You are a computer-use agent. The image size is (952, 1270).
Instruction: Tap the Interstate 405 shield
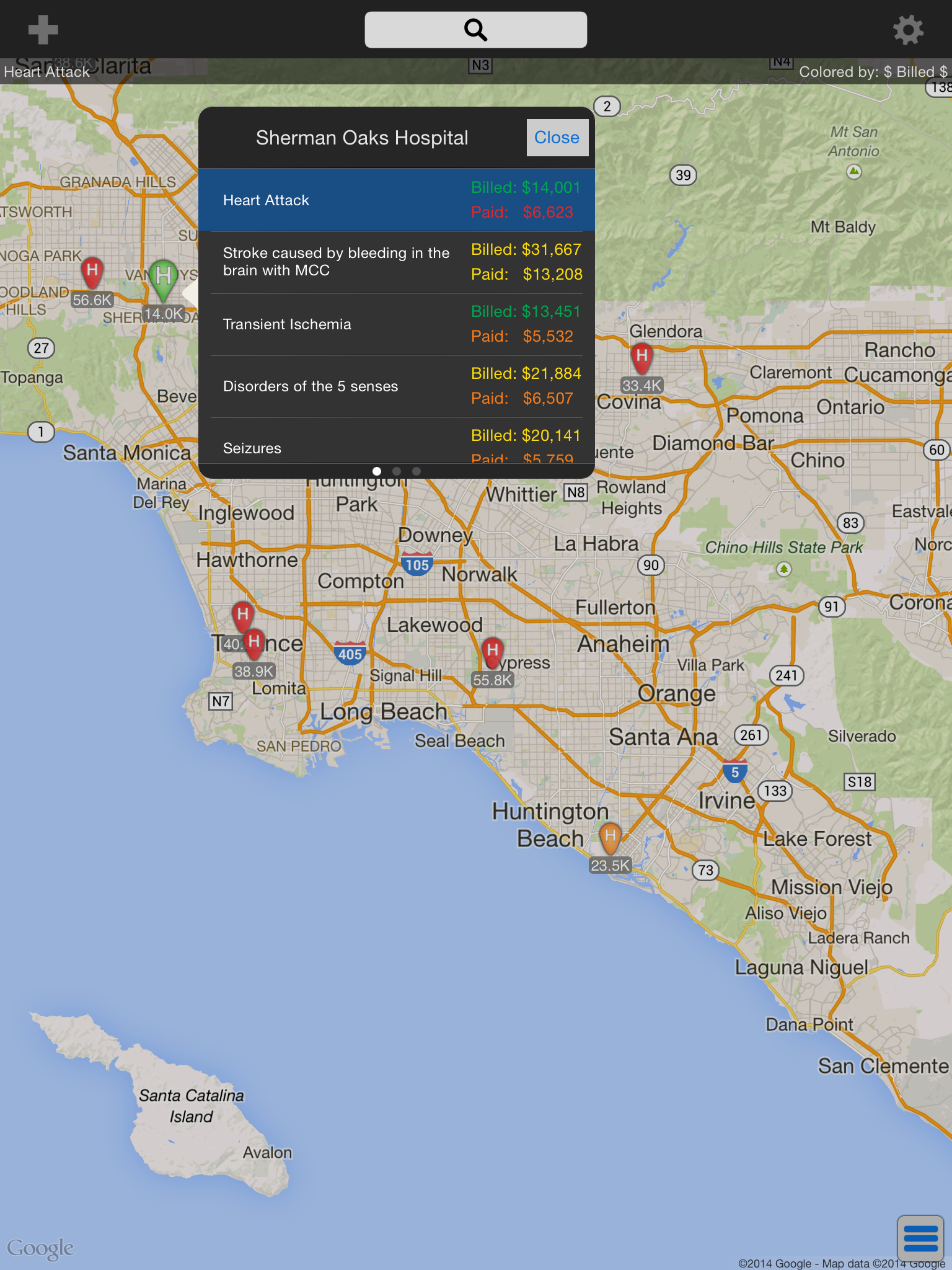(350, 654)
